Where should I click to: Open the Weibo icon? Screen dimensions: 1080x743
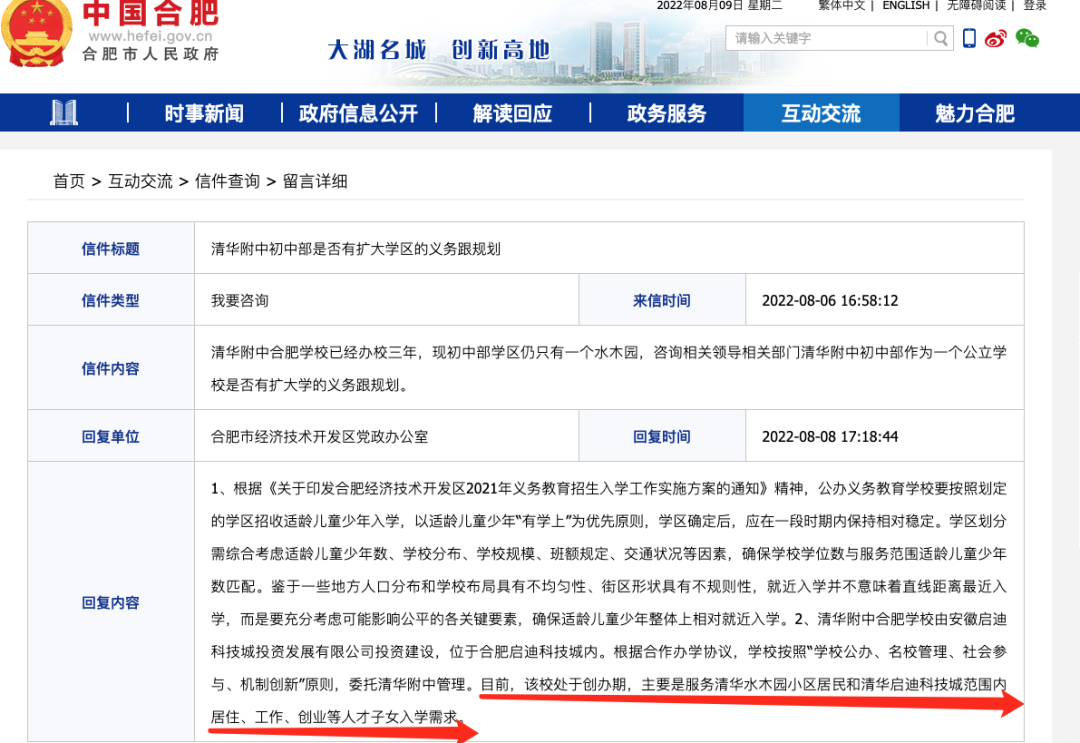tap(995, 39)
